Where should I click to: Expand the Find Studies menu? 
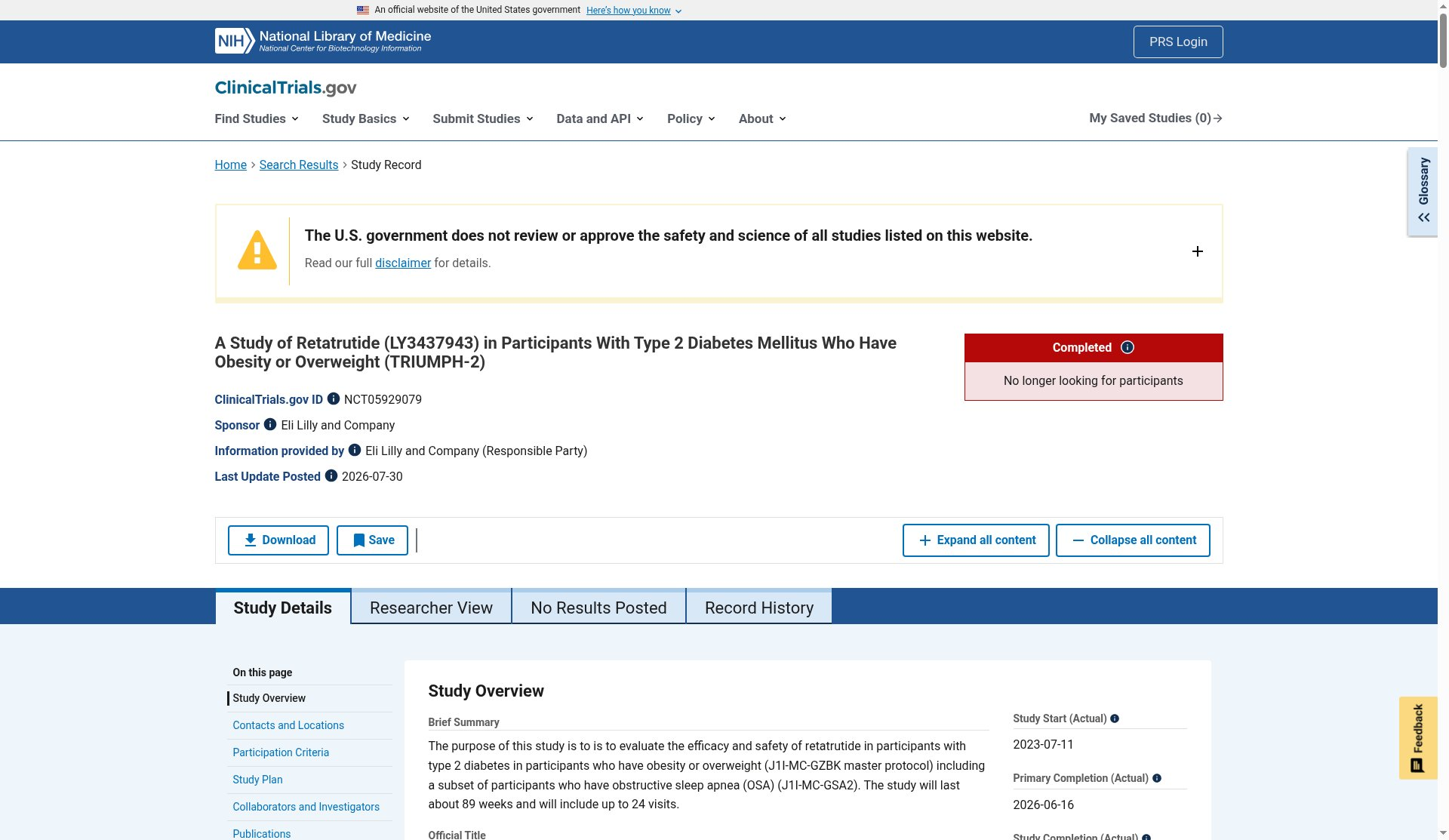coord(257,118)
